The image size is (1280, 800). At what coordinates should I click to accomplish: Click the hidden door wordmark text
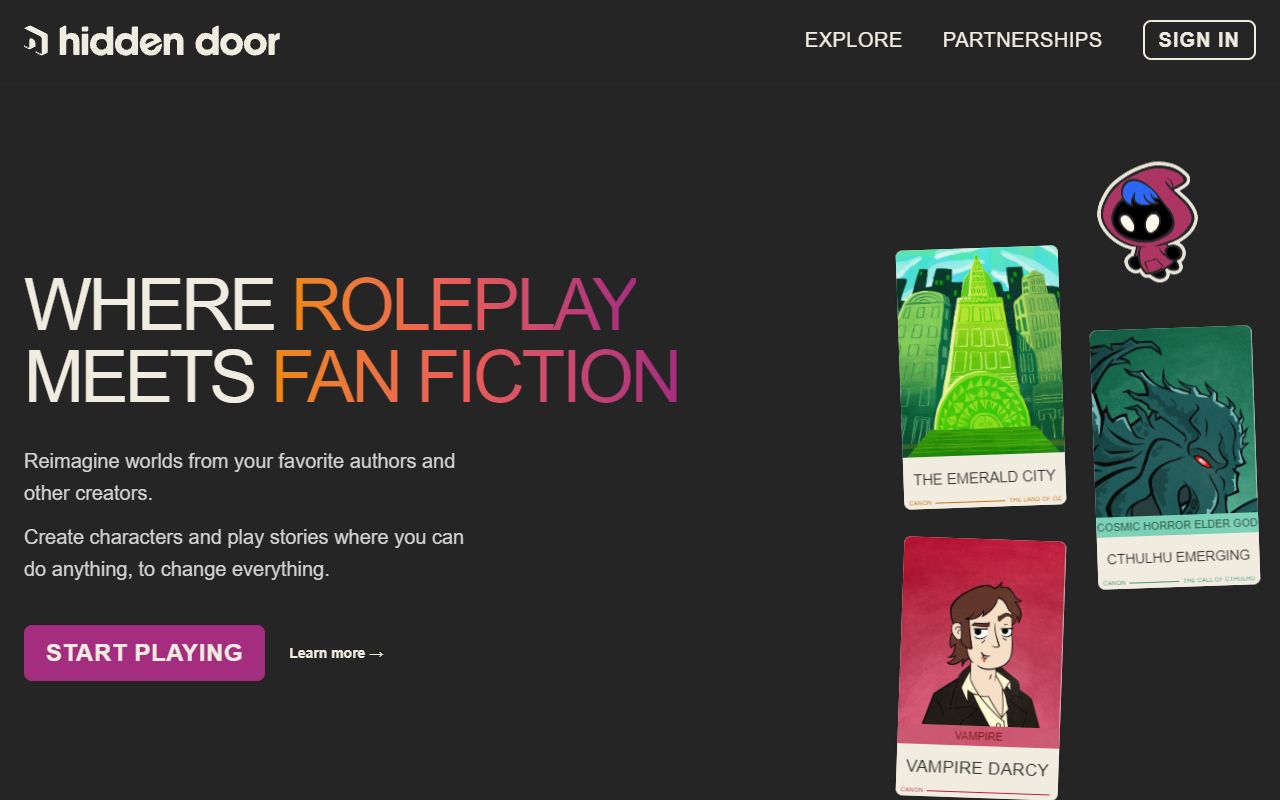169,41
